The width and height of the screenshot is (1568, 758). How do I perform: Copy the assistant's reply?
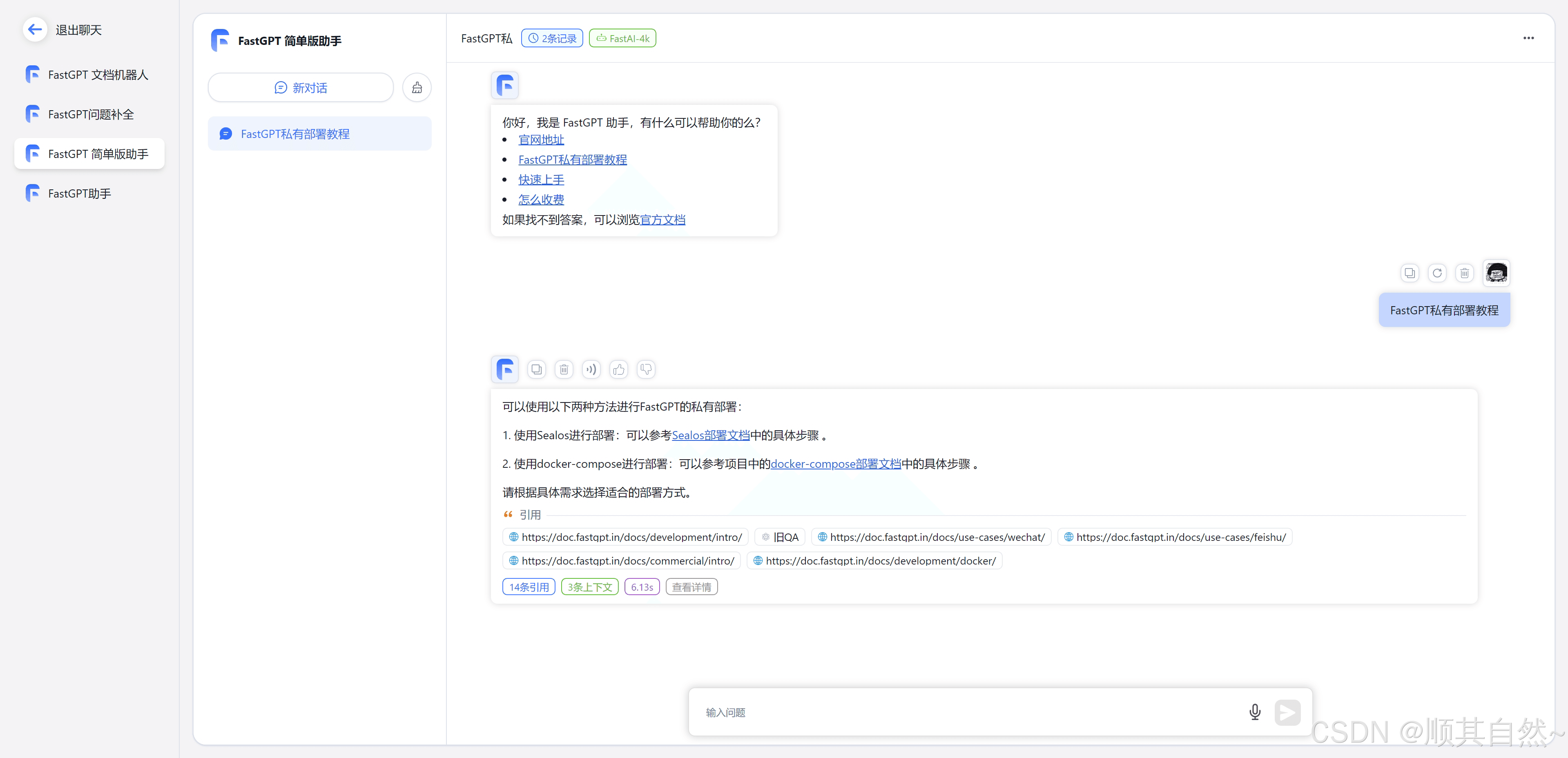pos(536,369)
